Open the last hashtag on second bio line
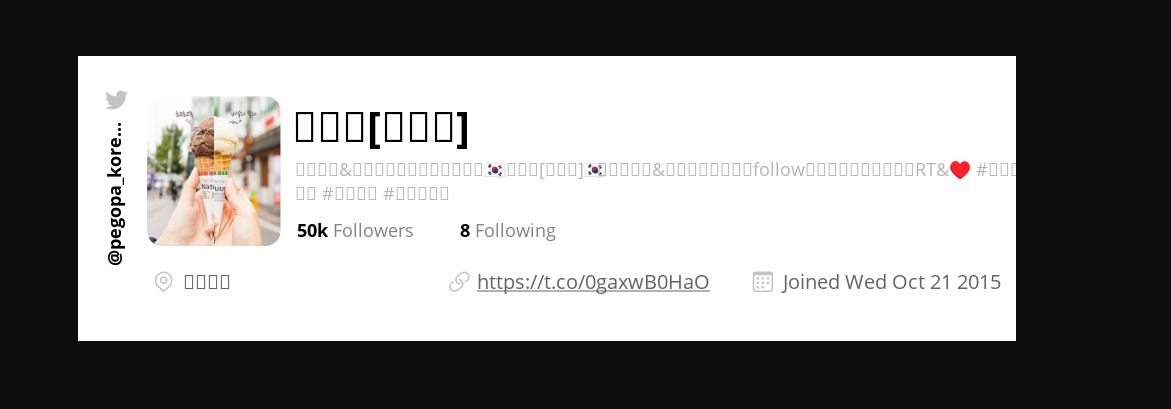 416,193
